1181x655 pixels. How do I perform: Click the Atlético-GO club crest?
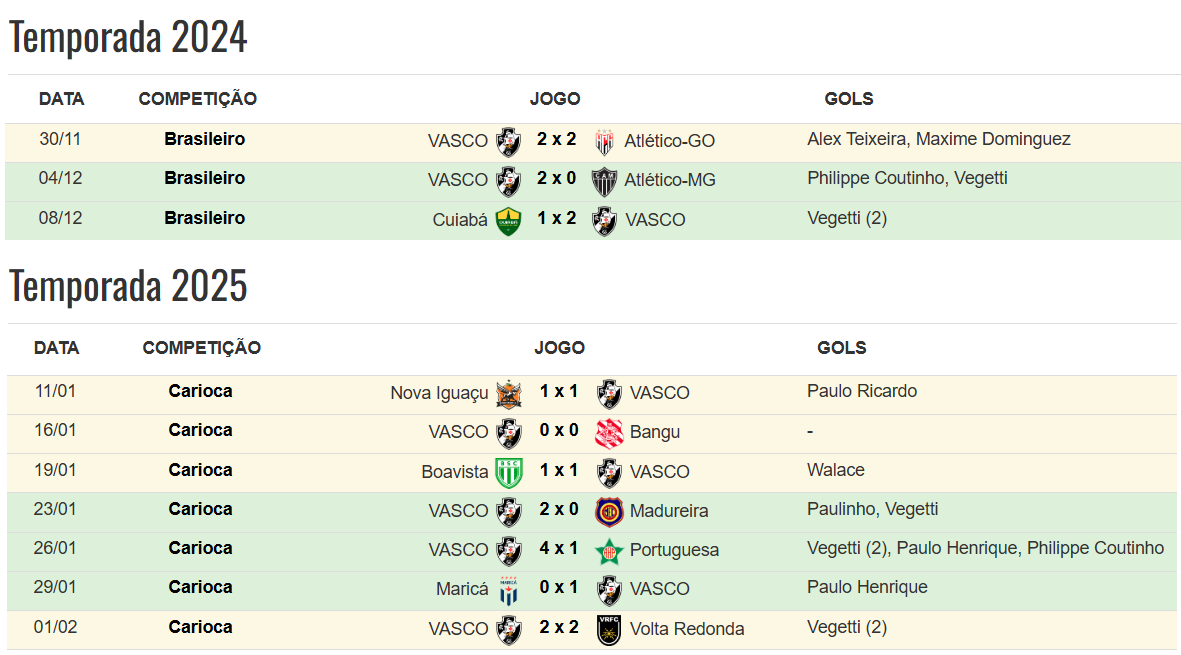click(x=604, y=141)
